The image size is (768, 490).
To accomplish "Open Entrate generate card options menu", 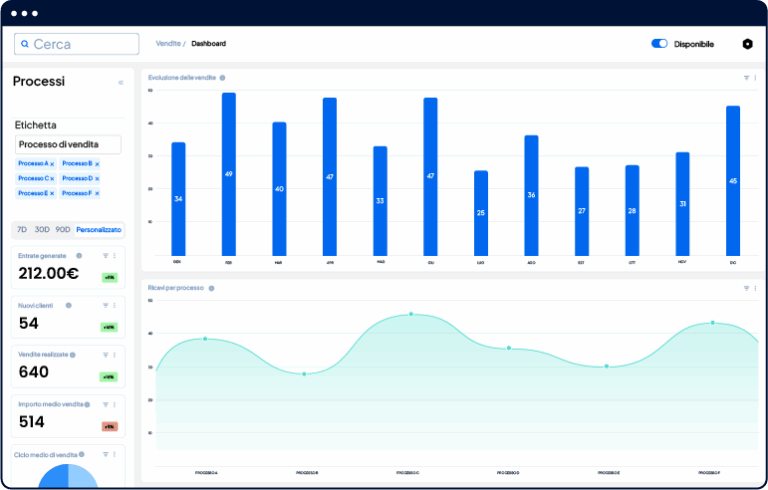I will pyautogui.click(x=115, y=256).
